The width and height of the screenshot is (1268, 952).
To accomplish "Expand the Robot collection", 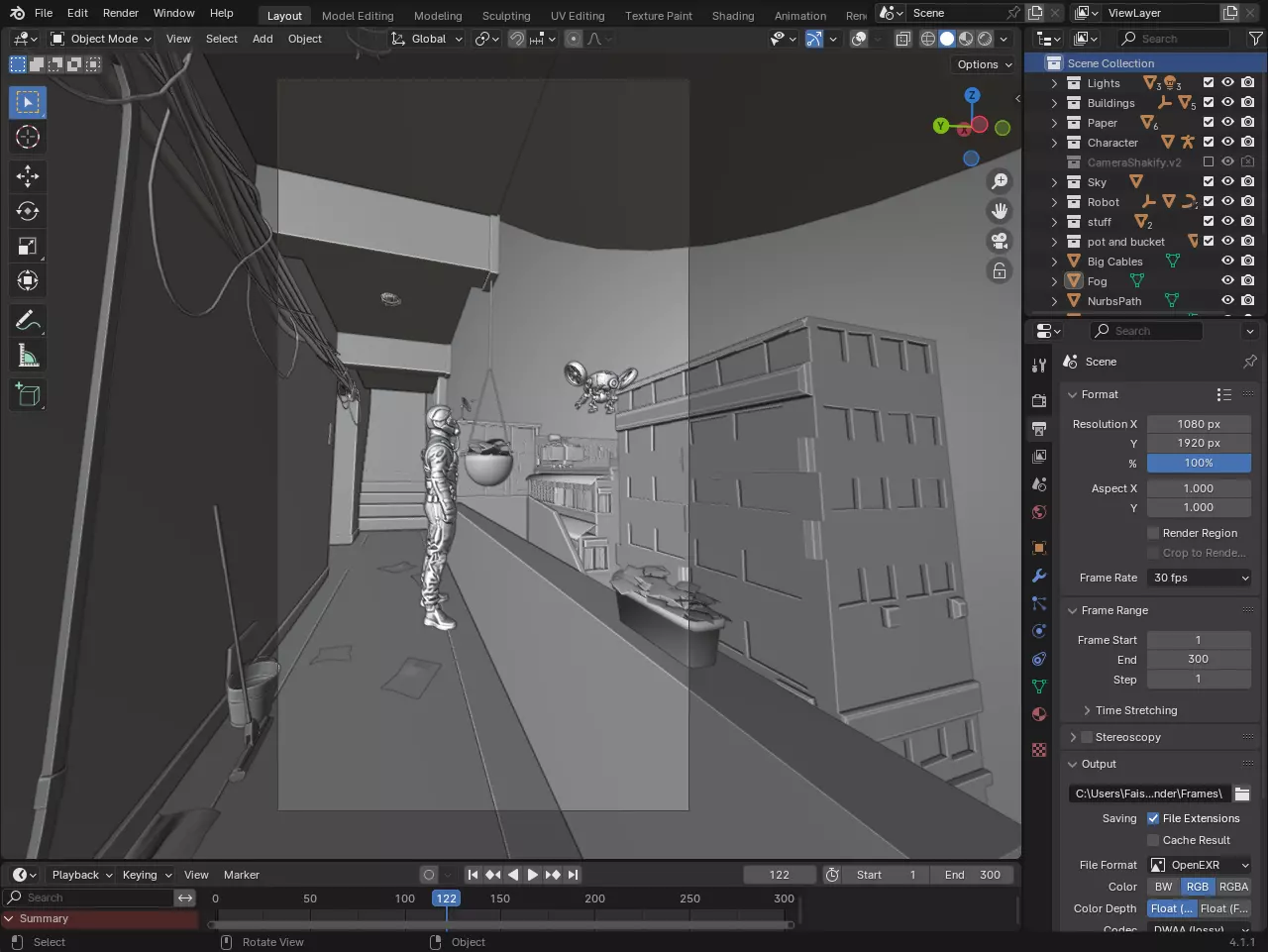I will click(x=1054, y=202).
